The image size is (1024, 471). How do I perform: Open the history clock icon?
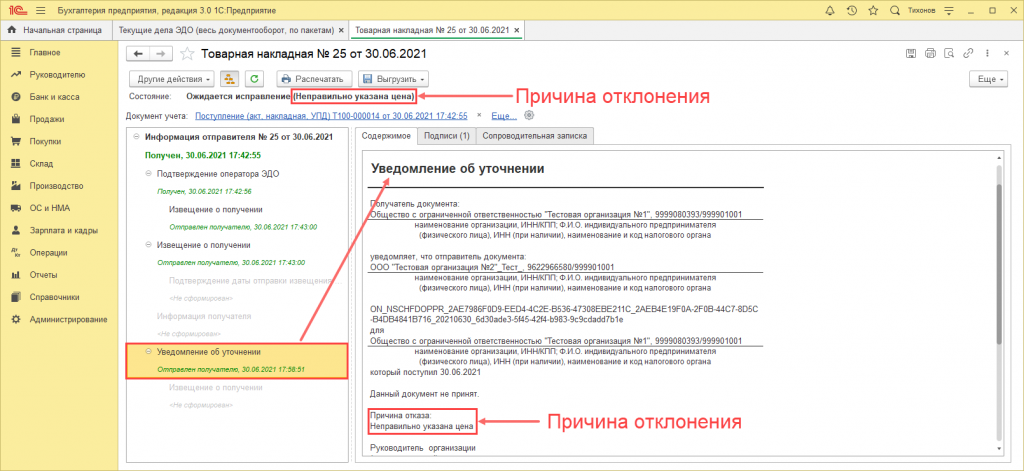click(851, 10)
